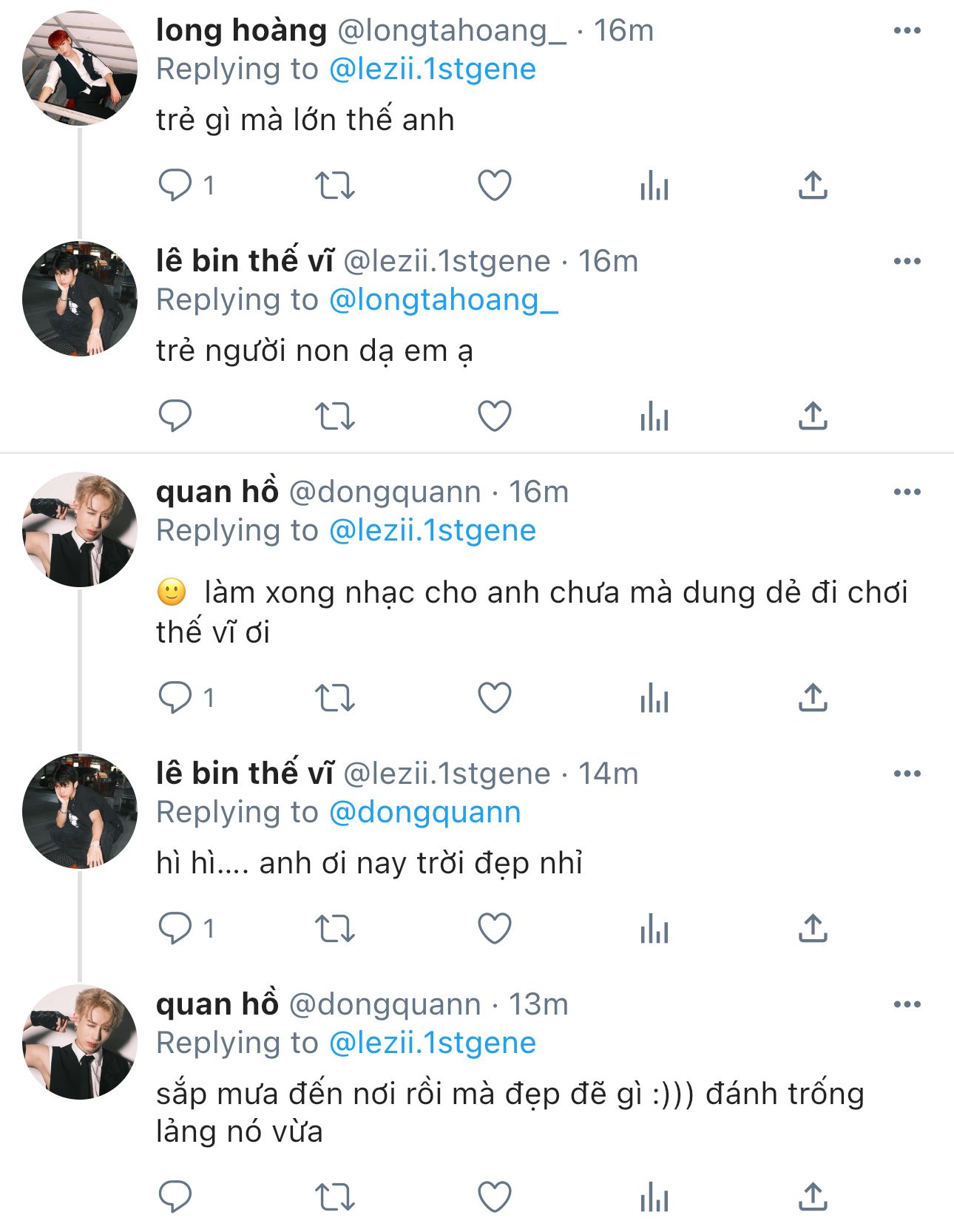954x1232 pixels.
Task: Share long hoàng's tweet
Action: click(813, 185)
